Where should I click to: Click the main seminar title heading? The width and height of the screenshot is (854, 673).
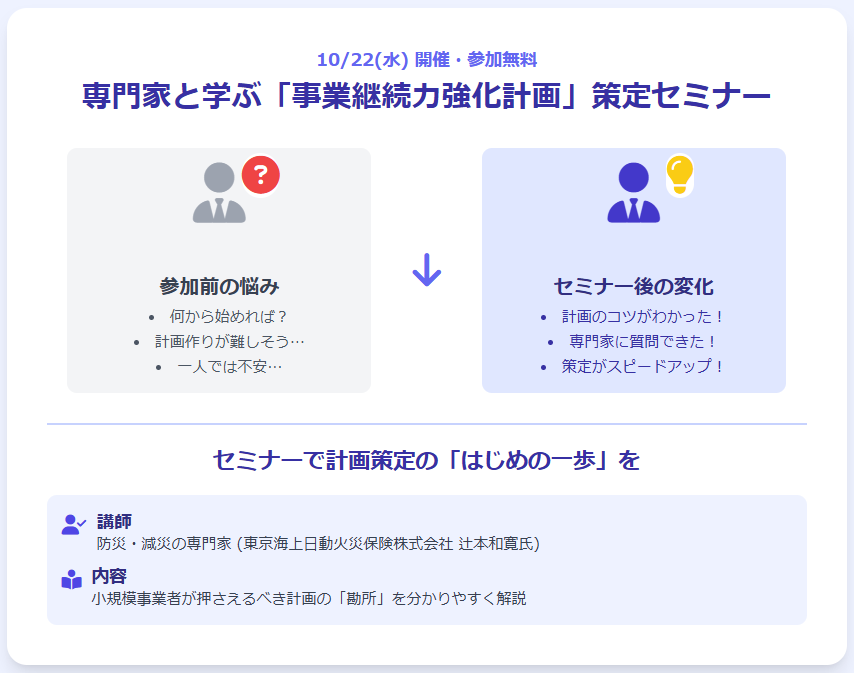point(427,98)
